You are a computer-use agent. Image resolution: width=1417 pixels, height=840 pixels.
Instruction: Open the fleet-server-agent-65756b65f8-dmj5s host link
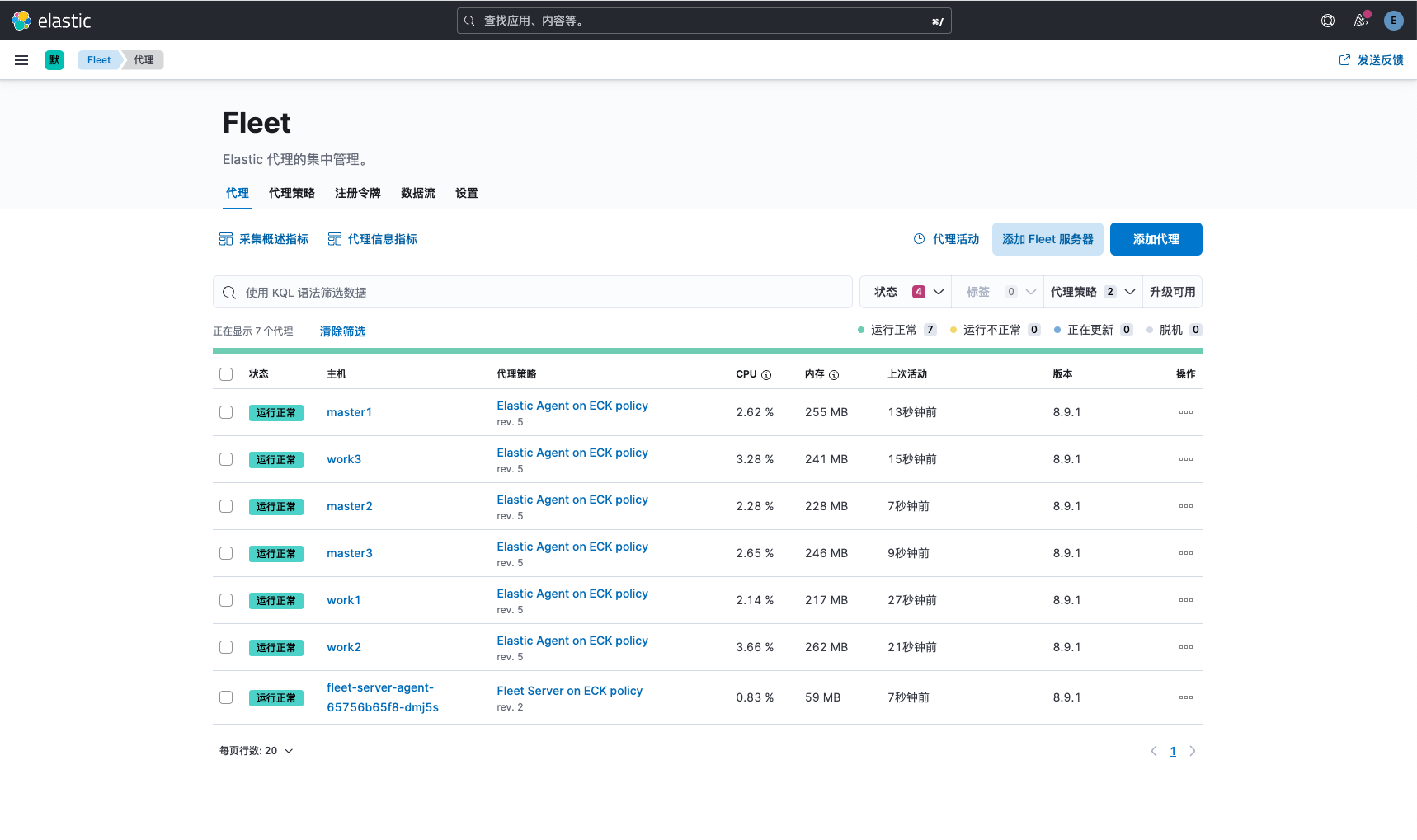pos(383,697)
